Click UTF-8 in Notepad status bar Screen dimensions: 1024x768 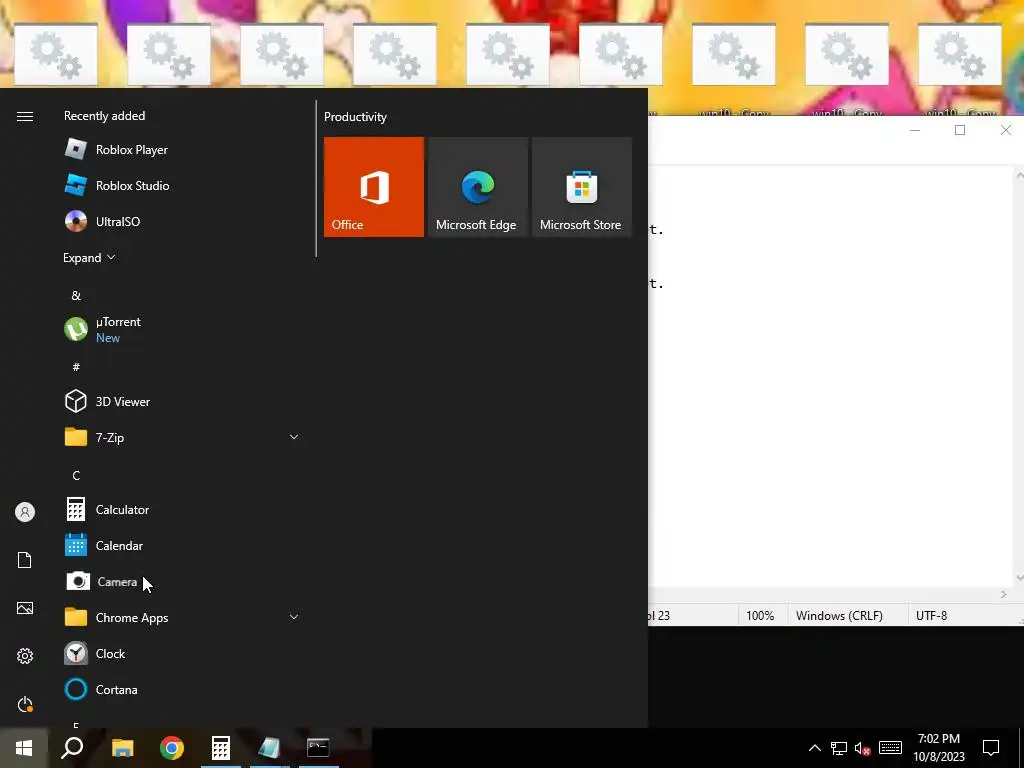[x=931, y=615]
